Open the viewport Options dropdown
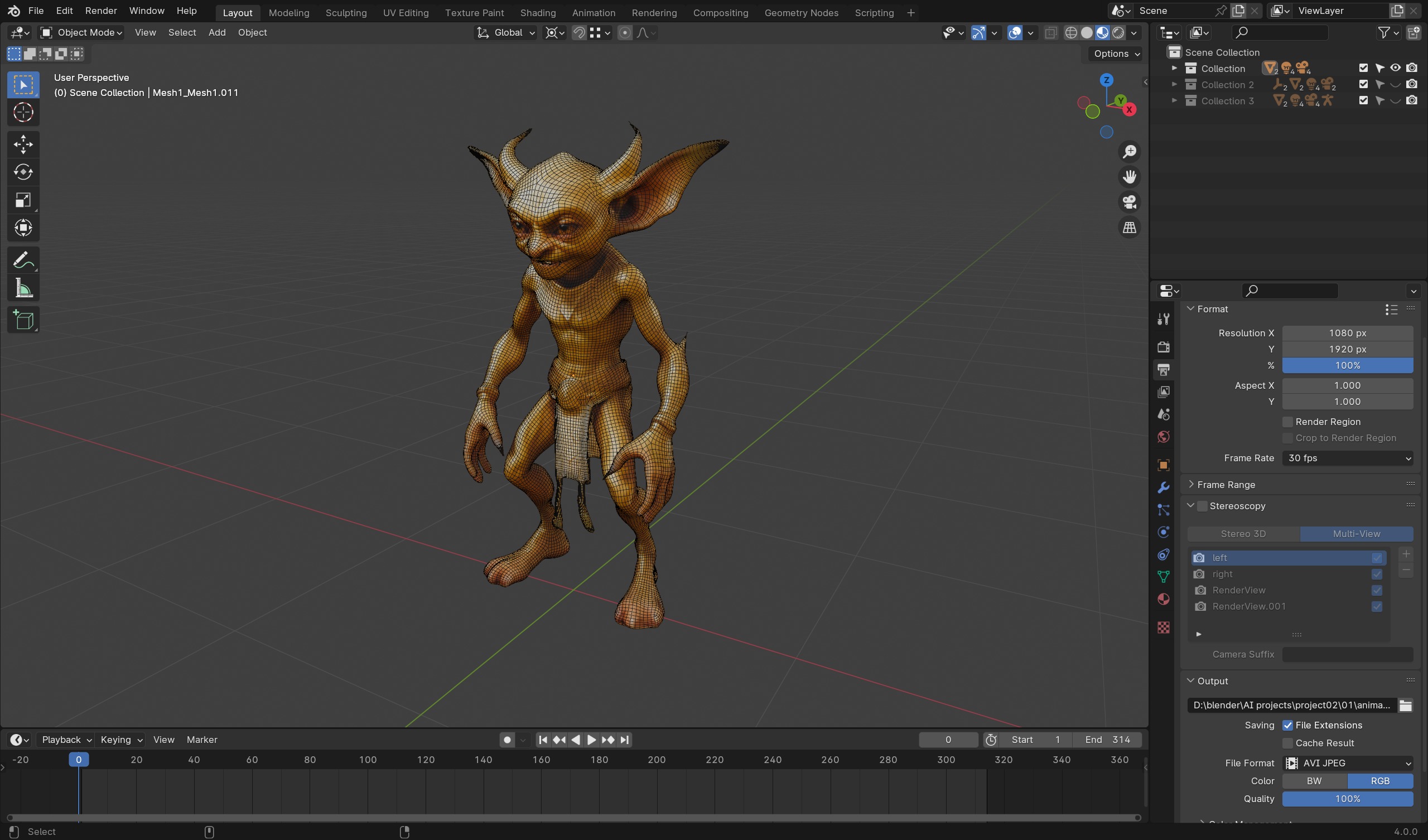This screenshot has height=840, width=1428. tap(1115, 54)
